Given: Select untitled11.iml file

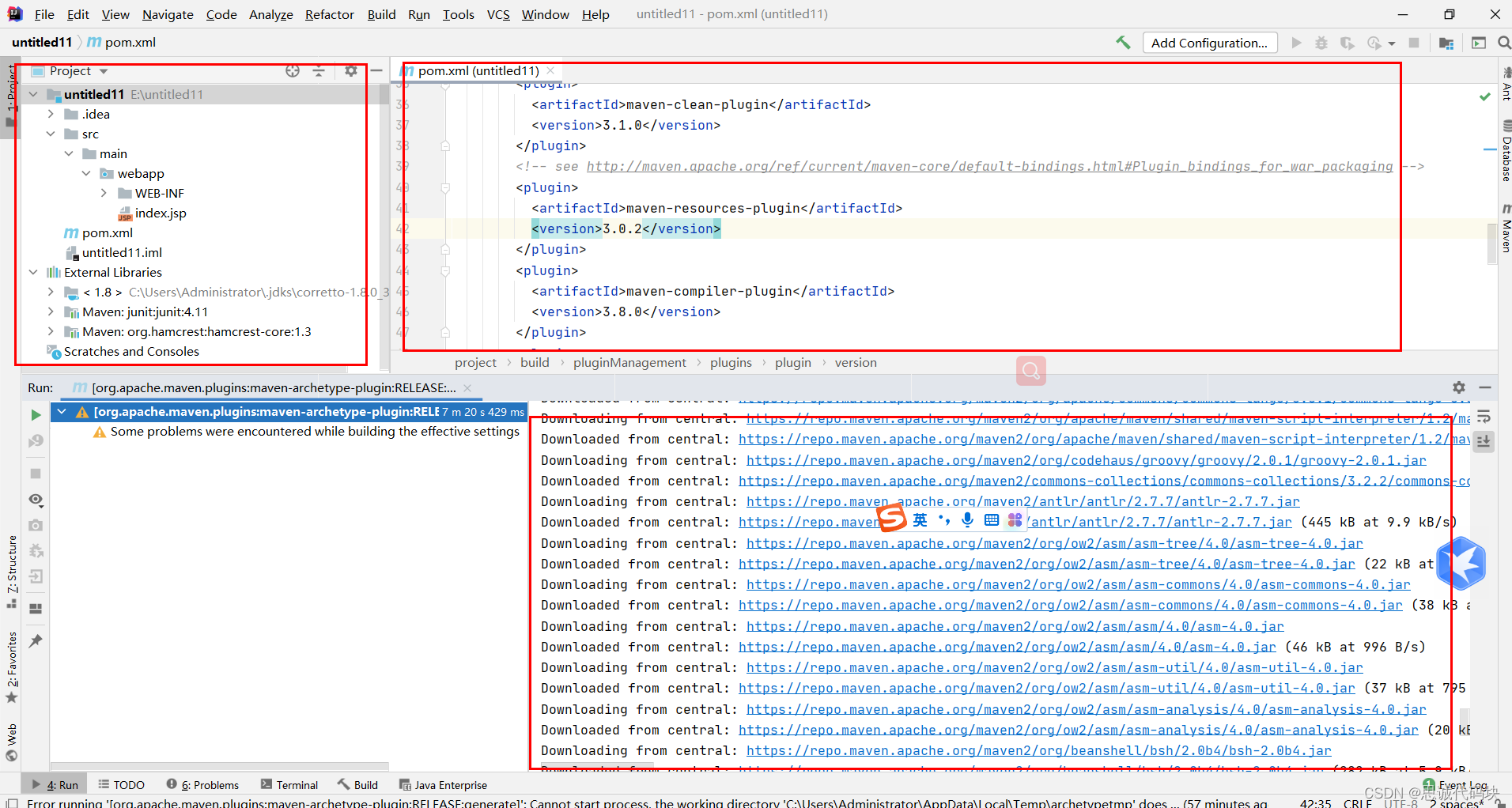Looking at the screenshot, I should click(x=122, y=252).
